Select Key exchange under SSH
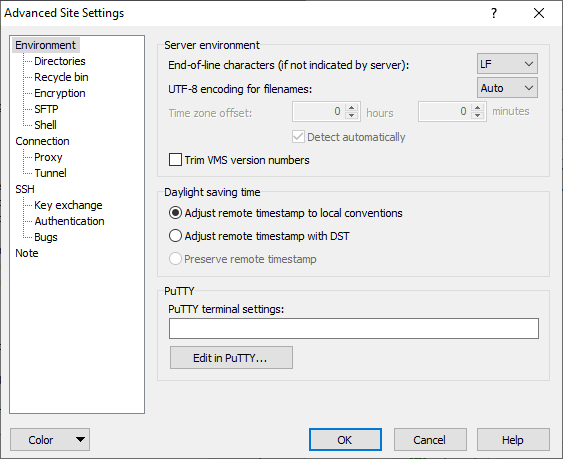Screen dimensions: 563x459 pos(68,205)
